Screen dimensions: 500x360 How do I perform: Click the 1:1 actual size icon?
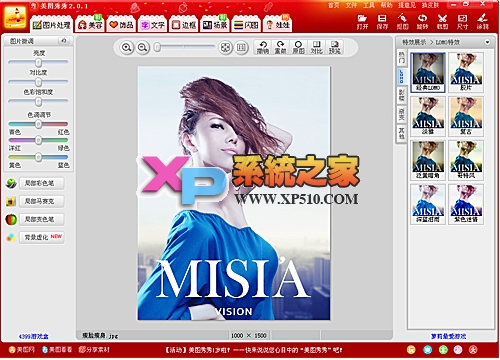(241, 48)
